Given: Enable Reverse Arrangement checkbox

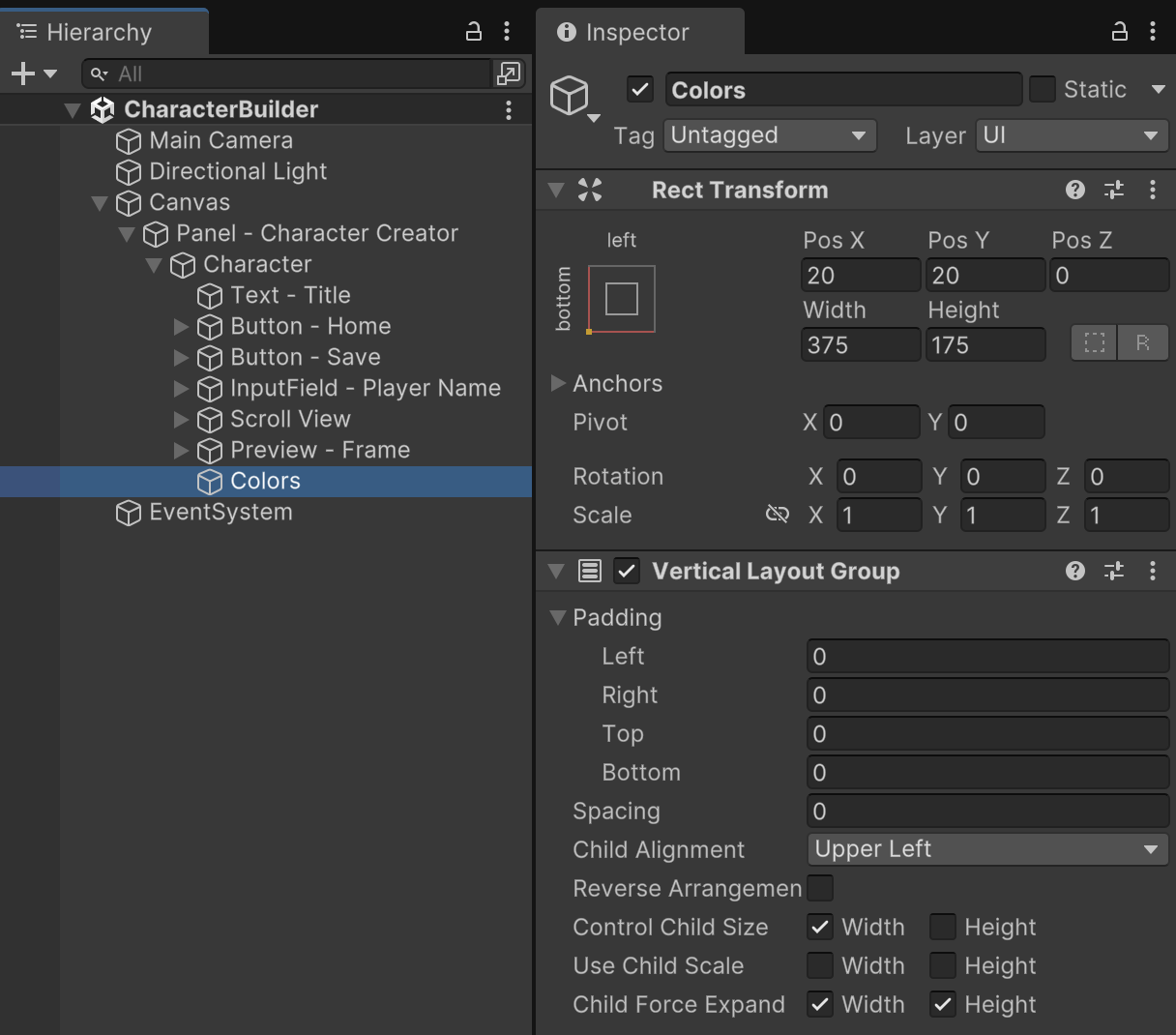Looking at the screenshot, I should click(820, 888).
